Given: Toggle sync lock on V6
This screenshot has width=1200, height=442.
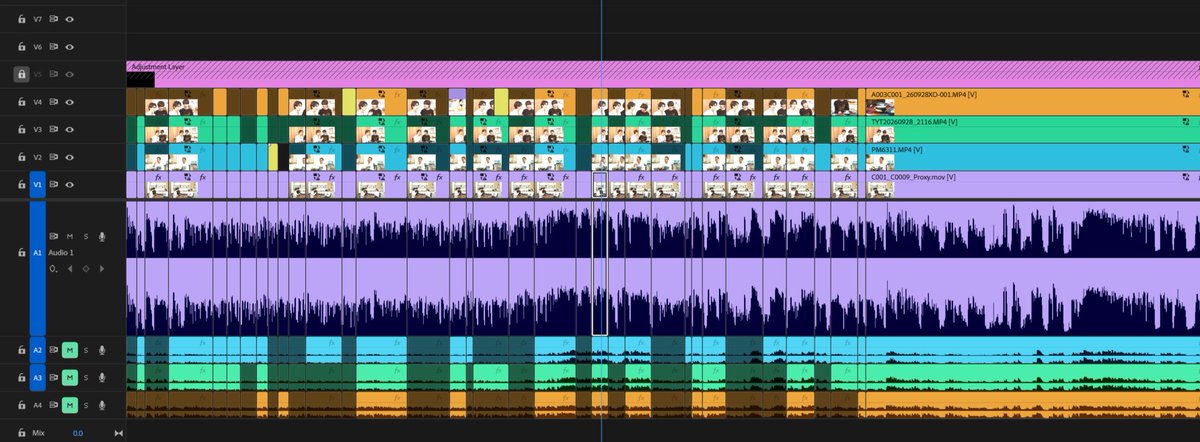Looking at the screenshot, I should tap(54, 46).
